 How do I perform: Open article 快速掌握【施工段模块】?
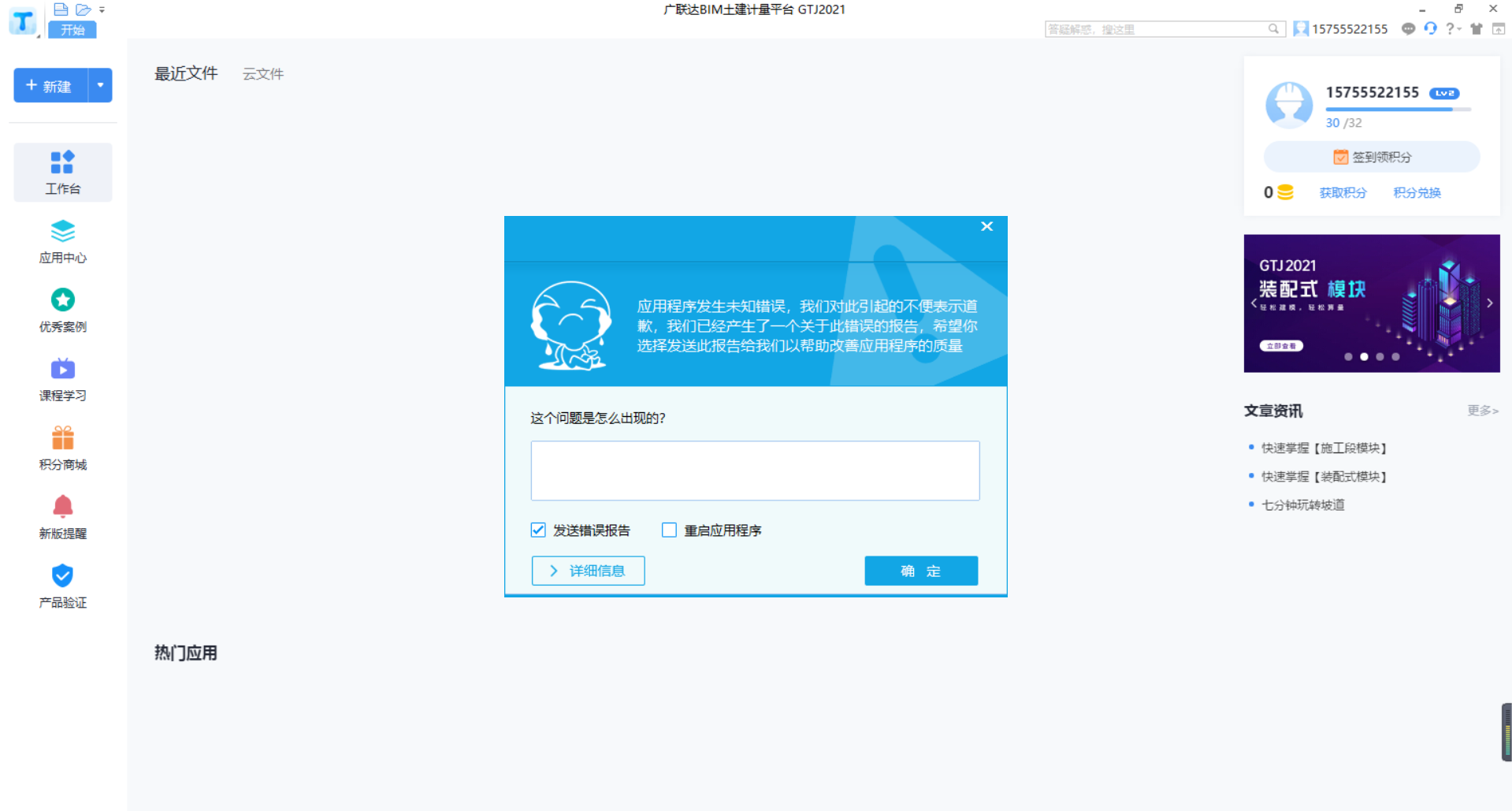[x=1324, y=448]
